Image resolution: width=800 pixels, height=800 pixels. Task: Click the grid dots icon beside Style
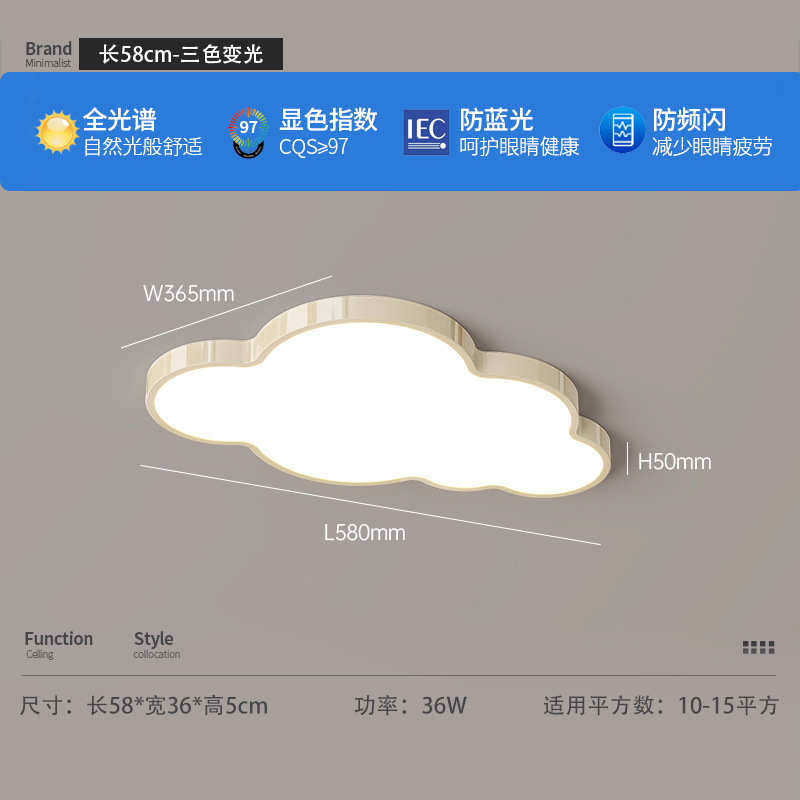(x=758, y=647)
